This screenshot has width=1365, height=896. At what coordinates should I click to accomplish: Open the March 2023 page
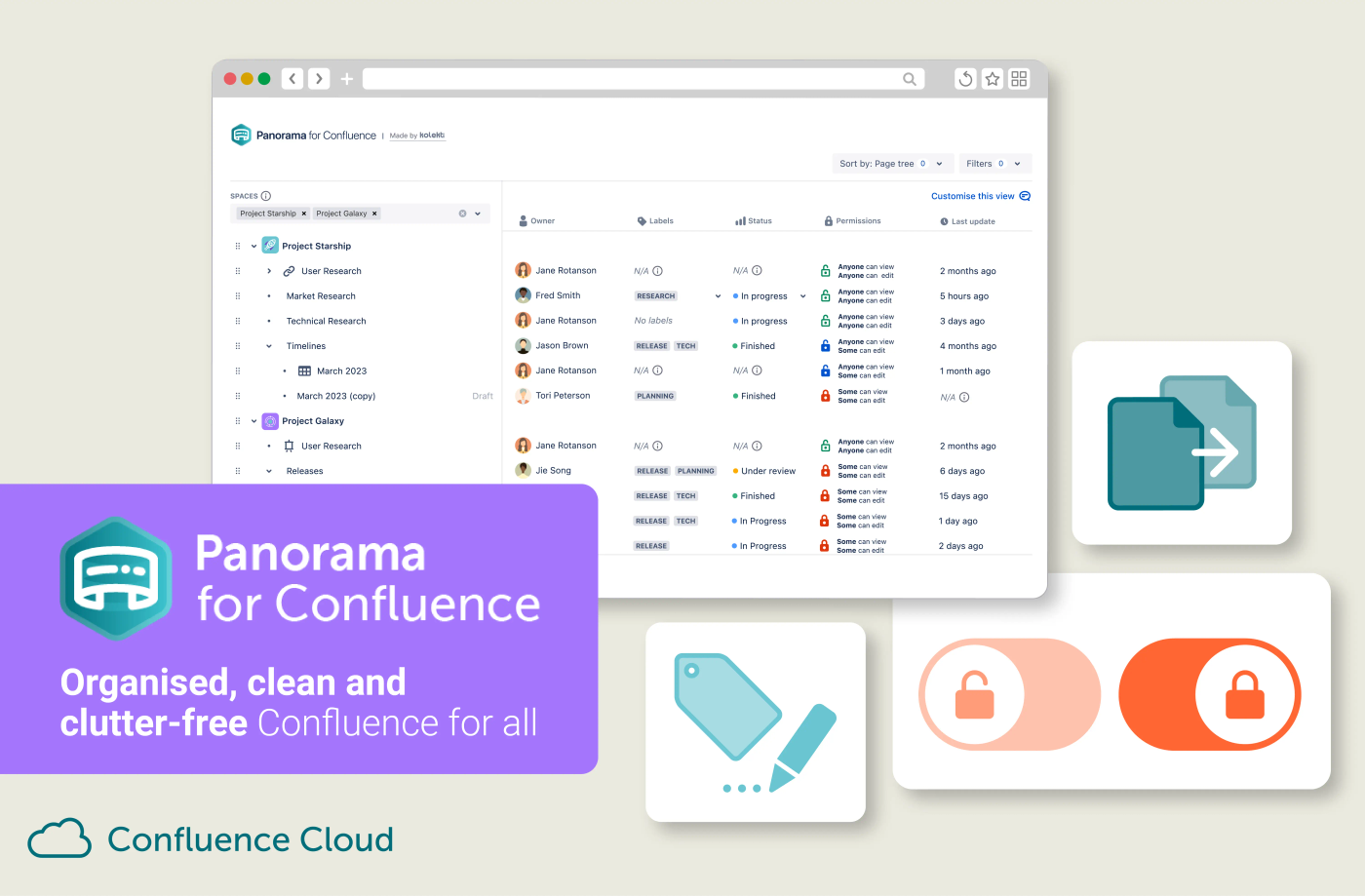pos(341,371)
